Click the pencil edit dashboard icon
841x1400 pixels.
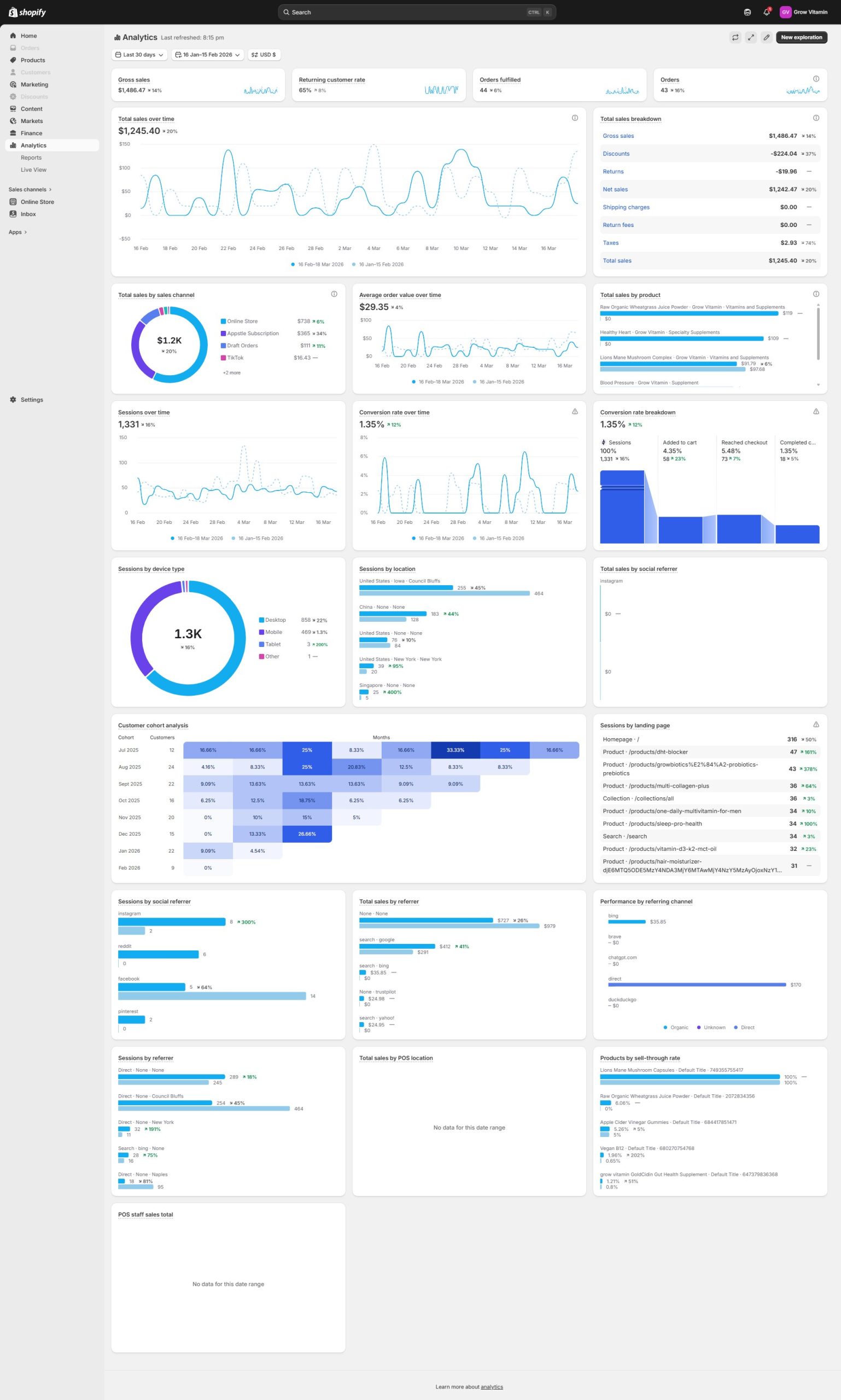766,37
